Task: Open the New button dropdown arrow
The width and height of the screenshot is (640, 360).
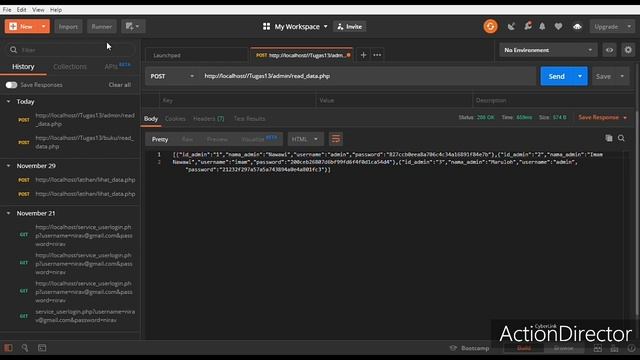Action: click(x=43, y=27)
